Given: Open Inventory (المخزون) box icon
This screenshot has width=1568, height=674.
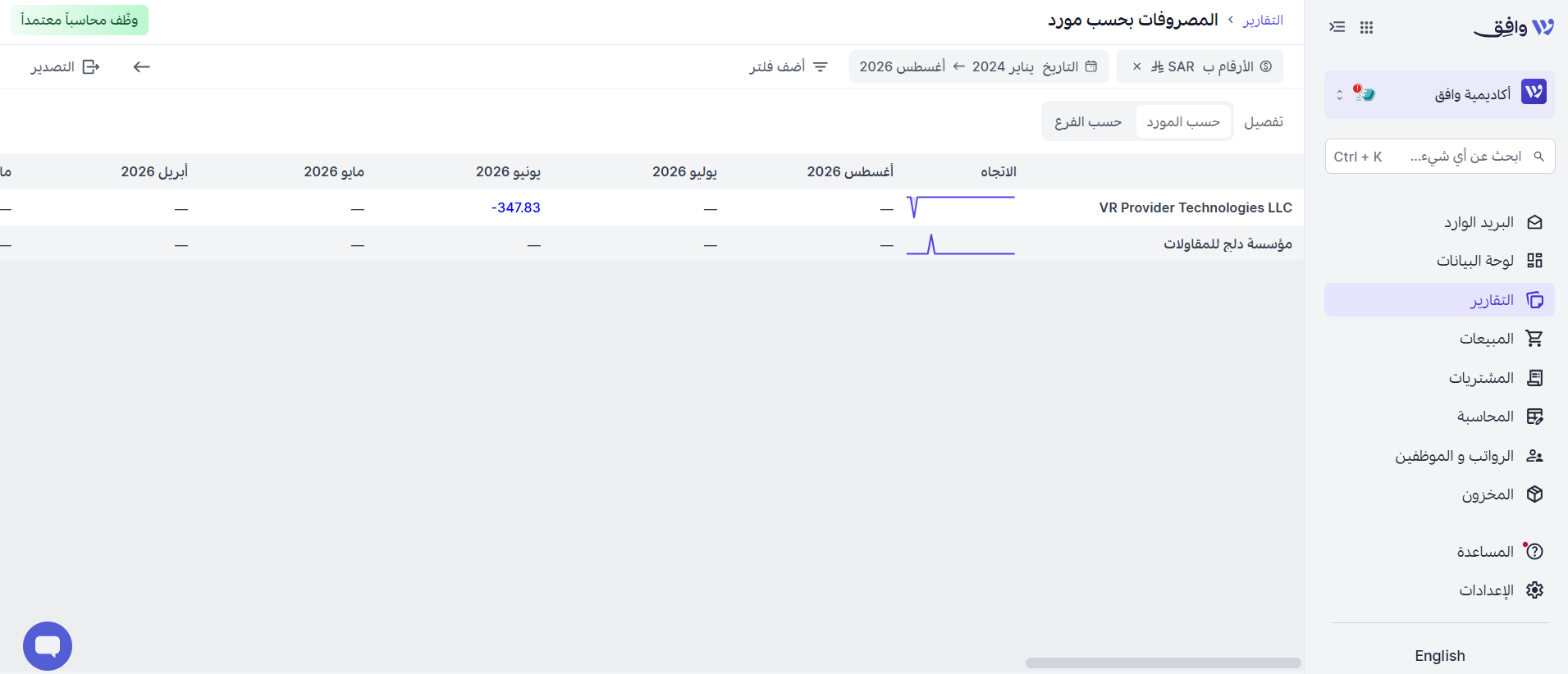Looking at the screenshot, I should (x=1534, y=494).
